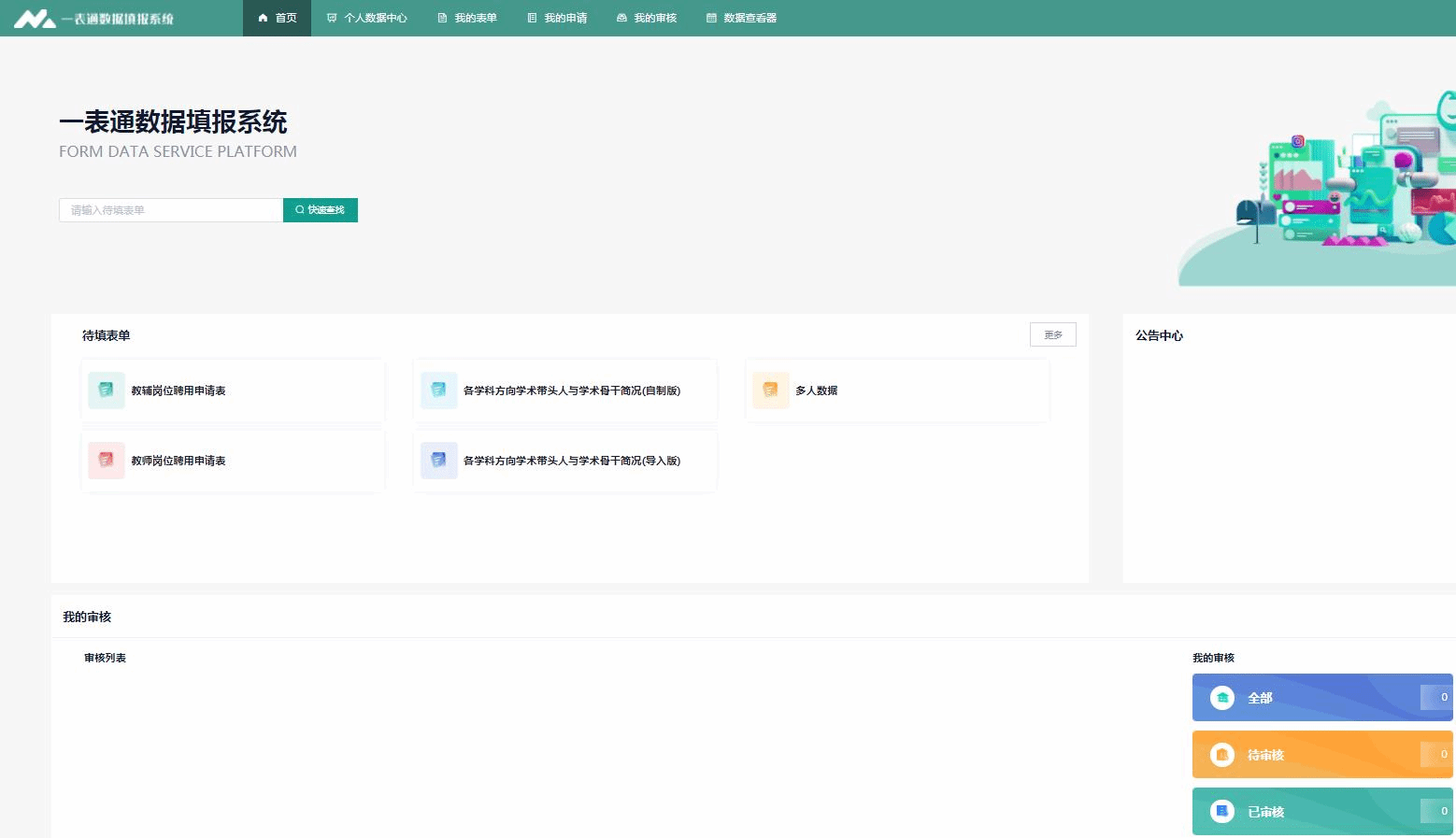Open 我的审核 in the top navigation
The width and height of the screenshot is (1456, 838).
tap(647, 18)
